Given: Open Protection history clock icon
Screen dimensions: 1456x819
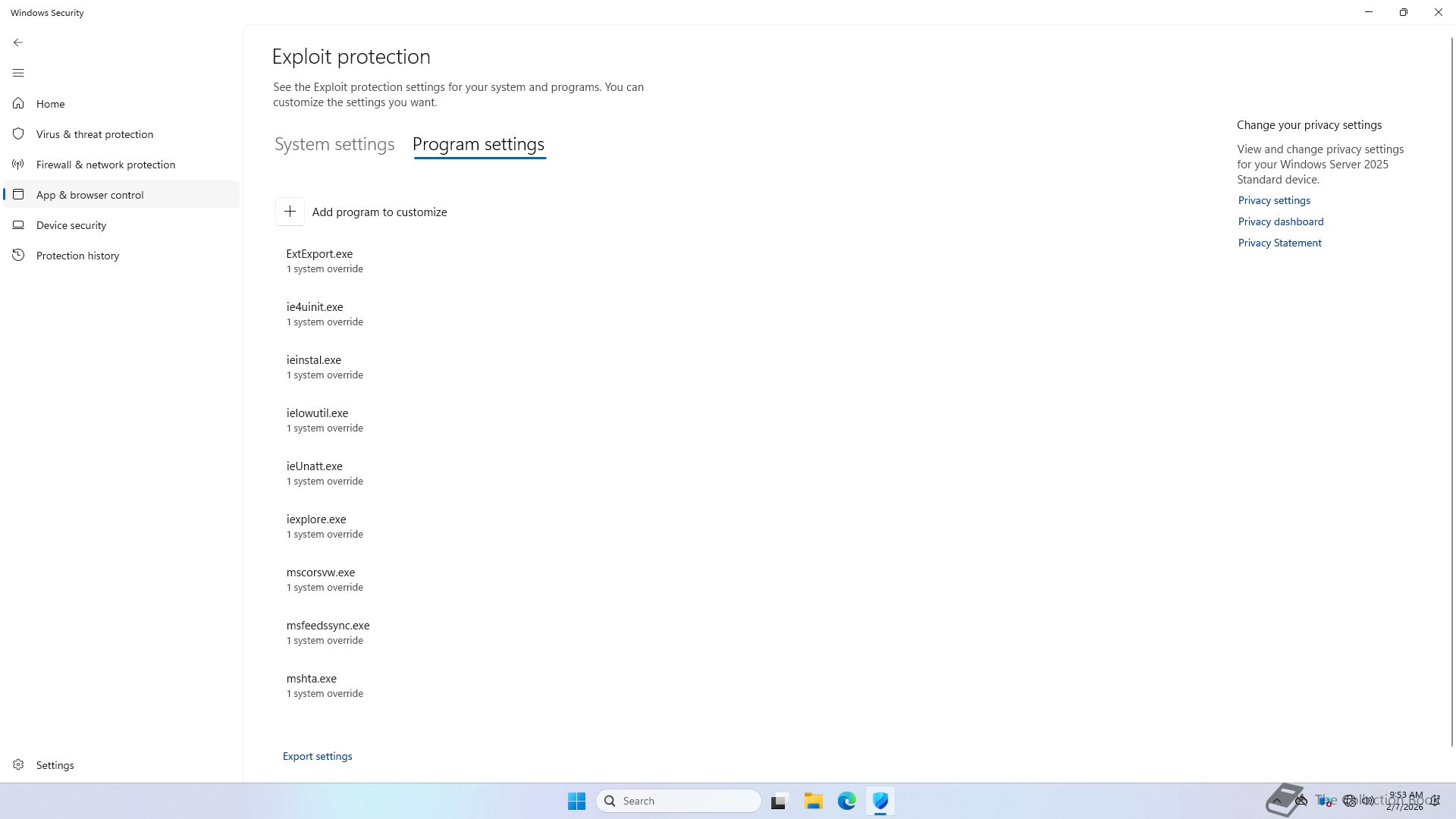Looking at the screenshot, I should (19, 255).
